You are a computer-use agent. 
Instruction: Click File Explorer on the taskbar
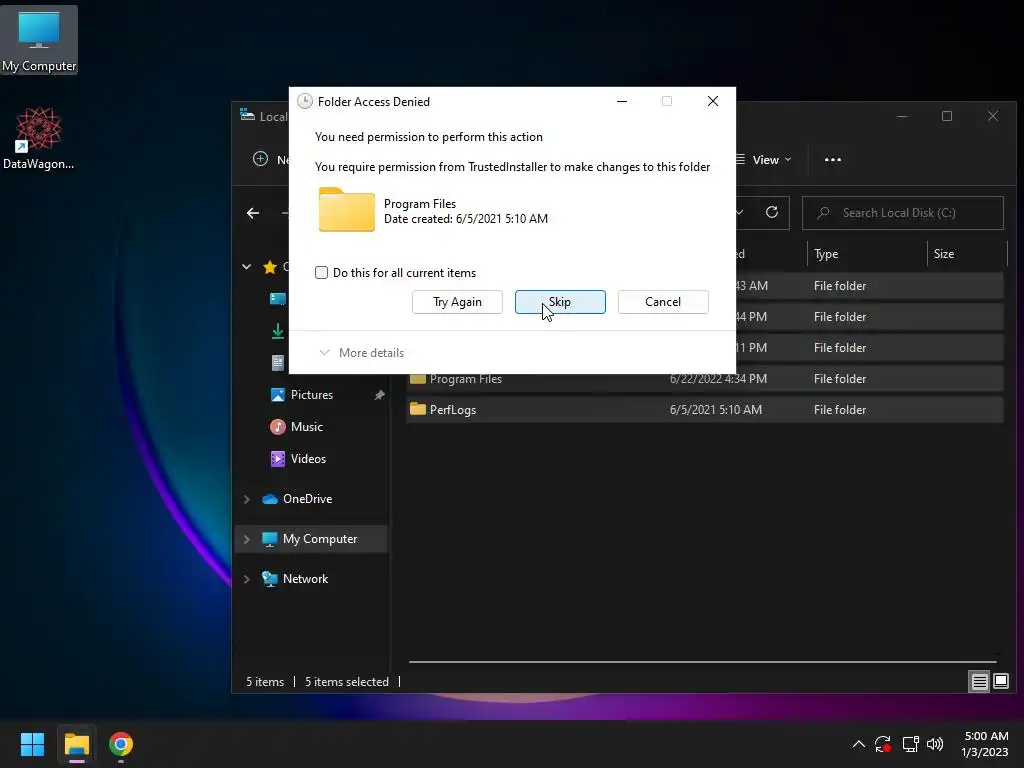76,744
